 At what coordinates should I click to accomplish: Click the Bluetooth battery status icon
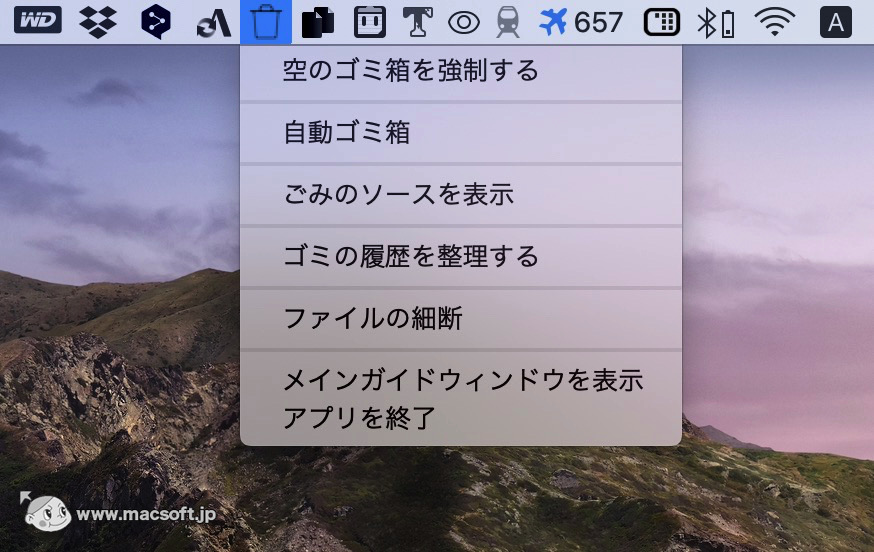tap(716, 23)
